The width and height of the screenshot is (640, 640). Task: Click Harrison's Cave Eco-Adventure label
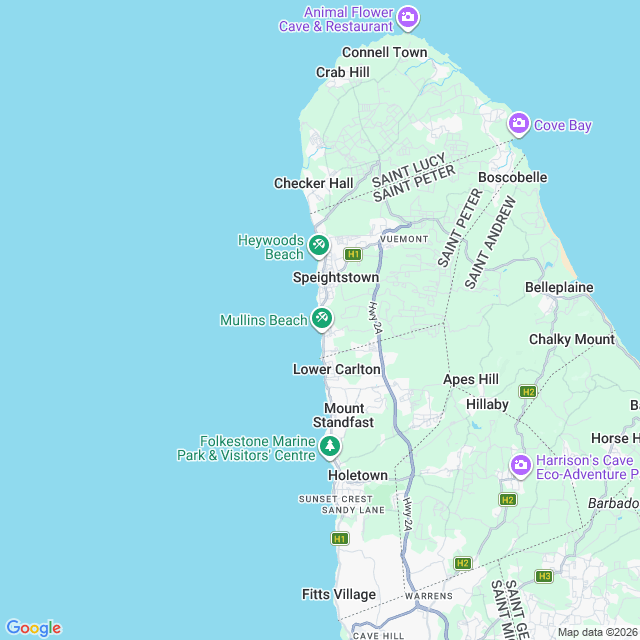587,467
